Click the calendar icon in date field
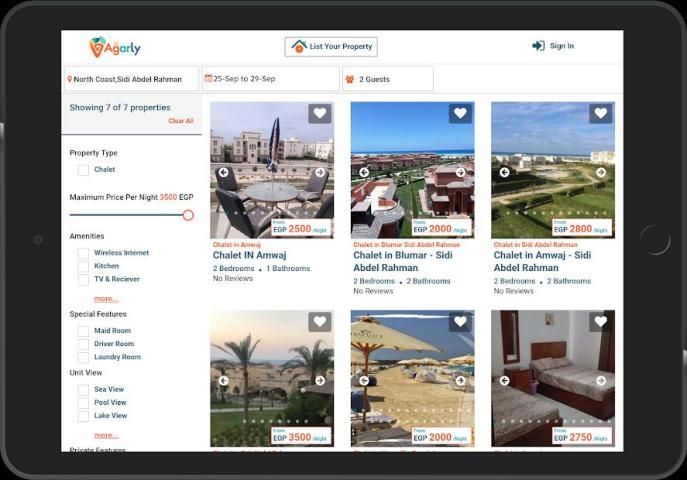This screenshot has width=687, height=480. click(x=208, y=78)
